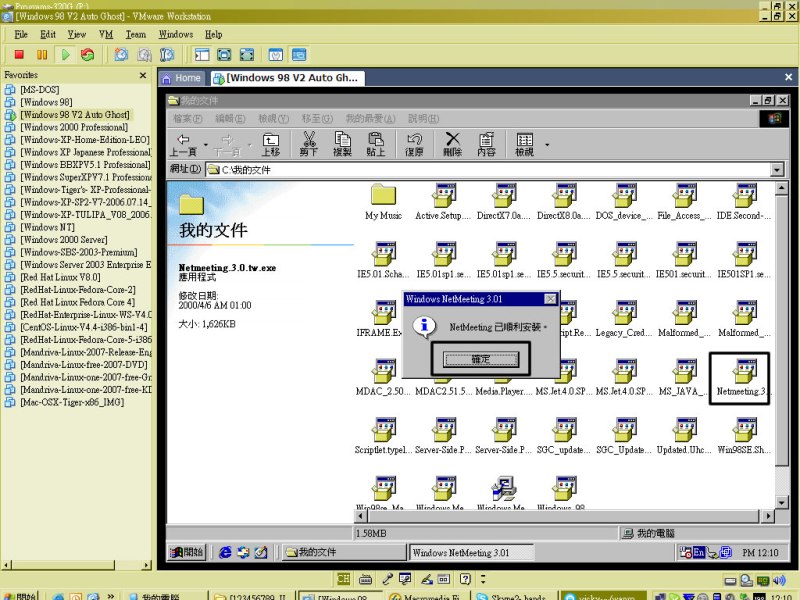This screenshot has width=800, height=600.
Task: Click the VMware Full Screen icon
Action: coord(224,54)
